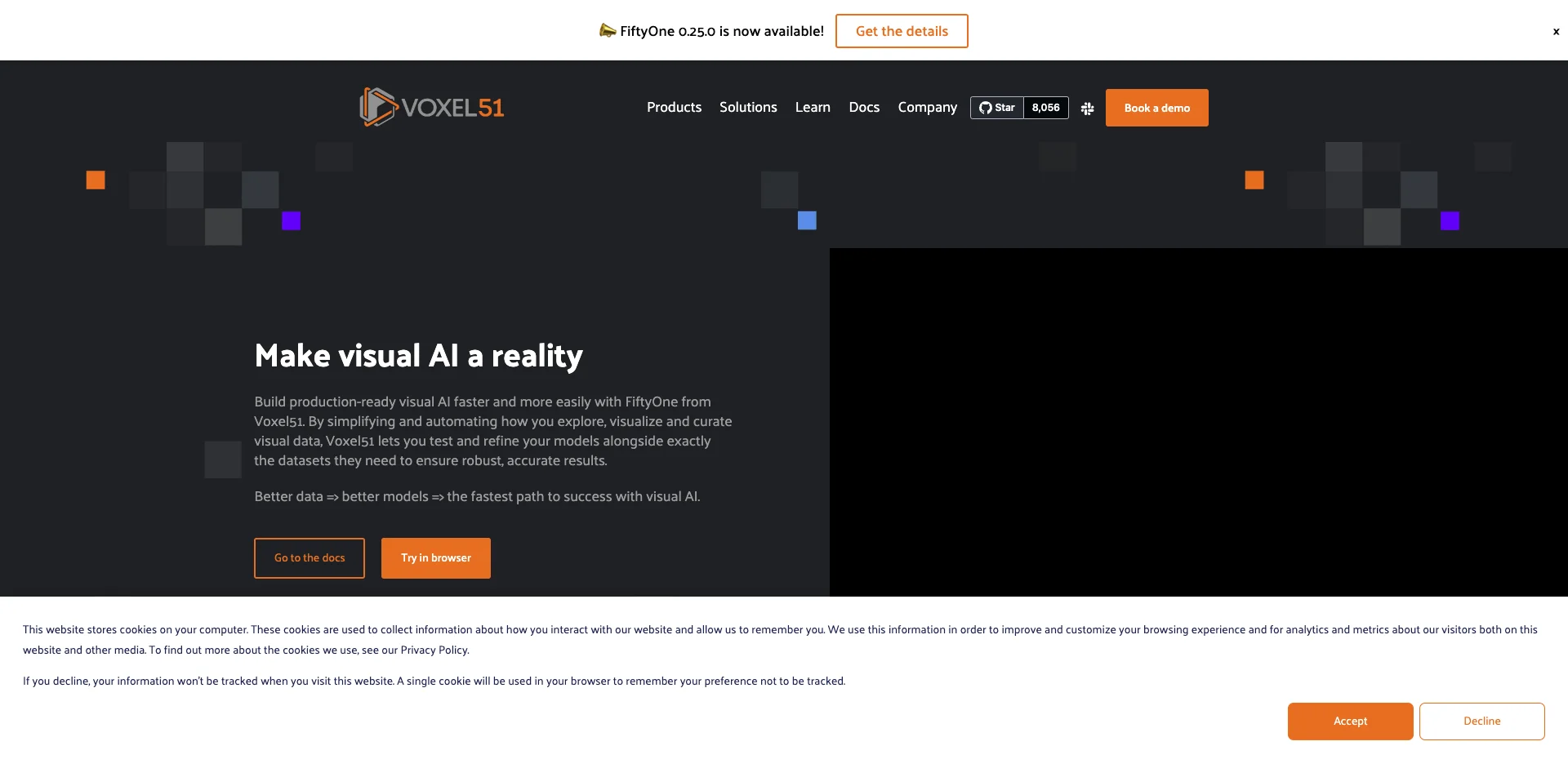The image size is (1568, 768).
Task: Click the GitHub Star button
Action: pos(997,108)
